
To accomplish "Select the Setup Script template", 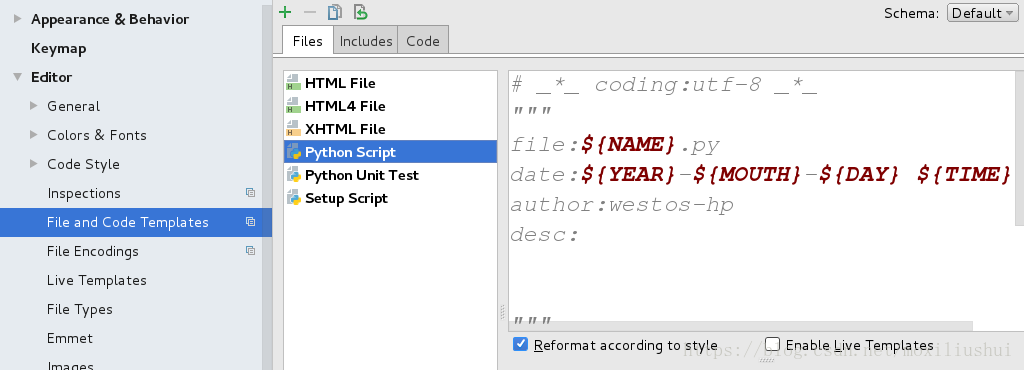I will (x=390, y=198).
